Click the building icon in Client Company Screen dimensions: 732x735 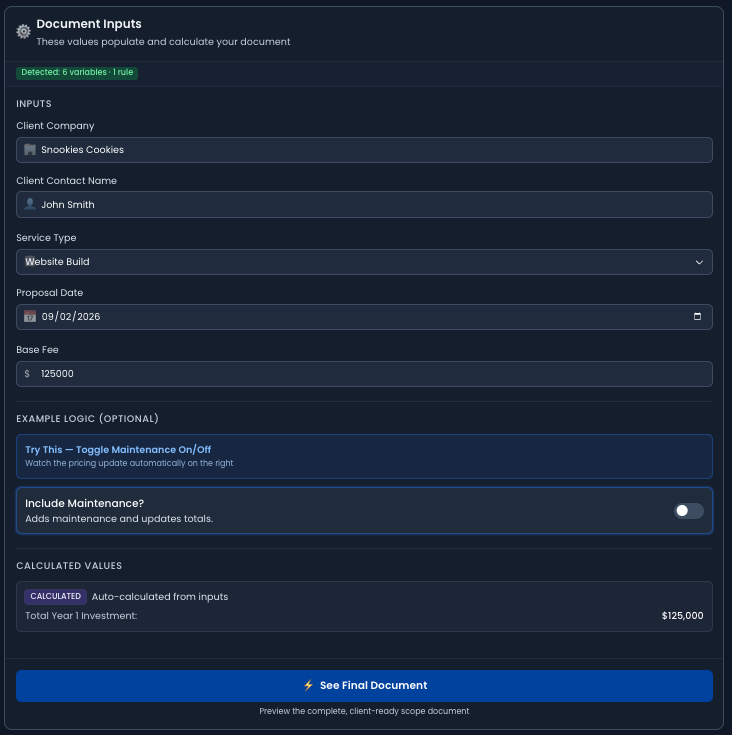pos(30,150)
